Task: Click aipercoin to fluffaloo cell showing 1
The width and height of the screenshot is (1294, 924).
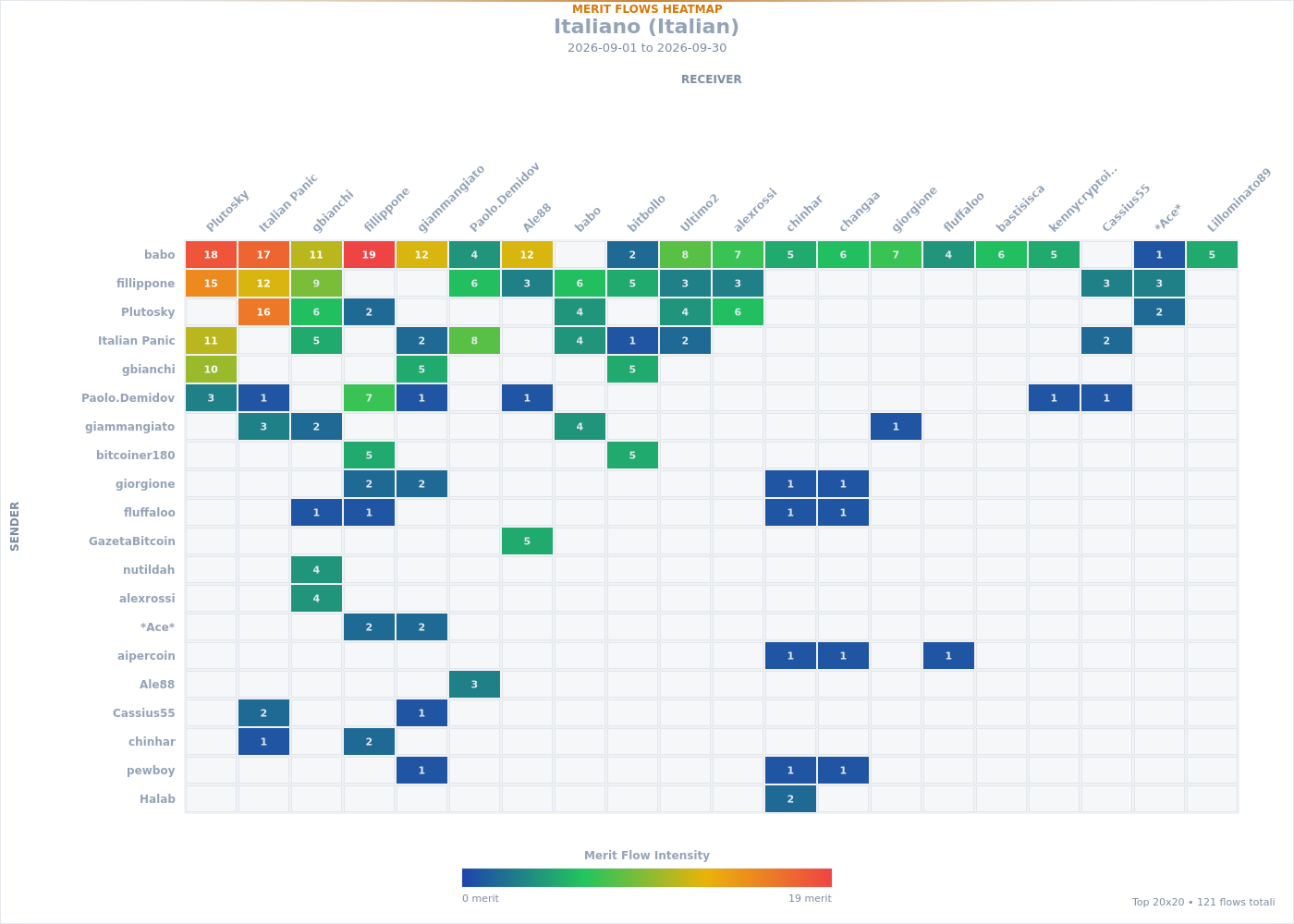Action: point(948,656)
